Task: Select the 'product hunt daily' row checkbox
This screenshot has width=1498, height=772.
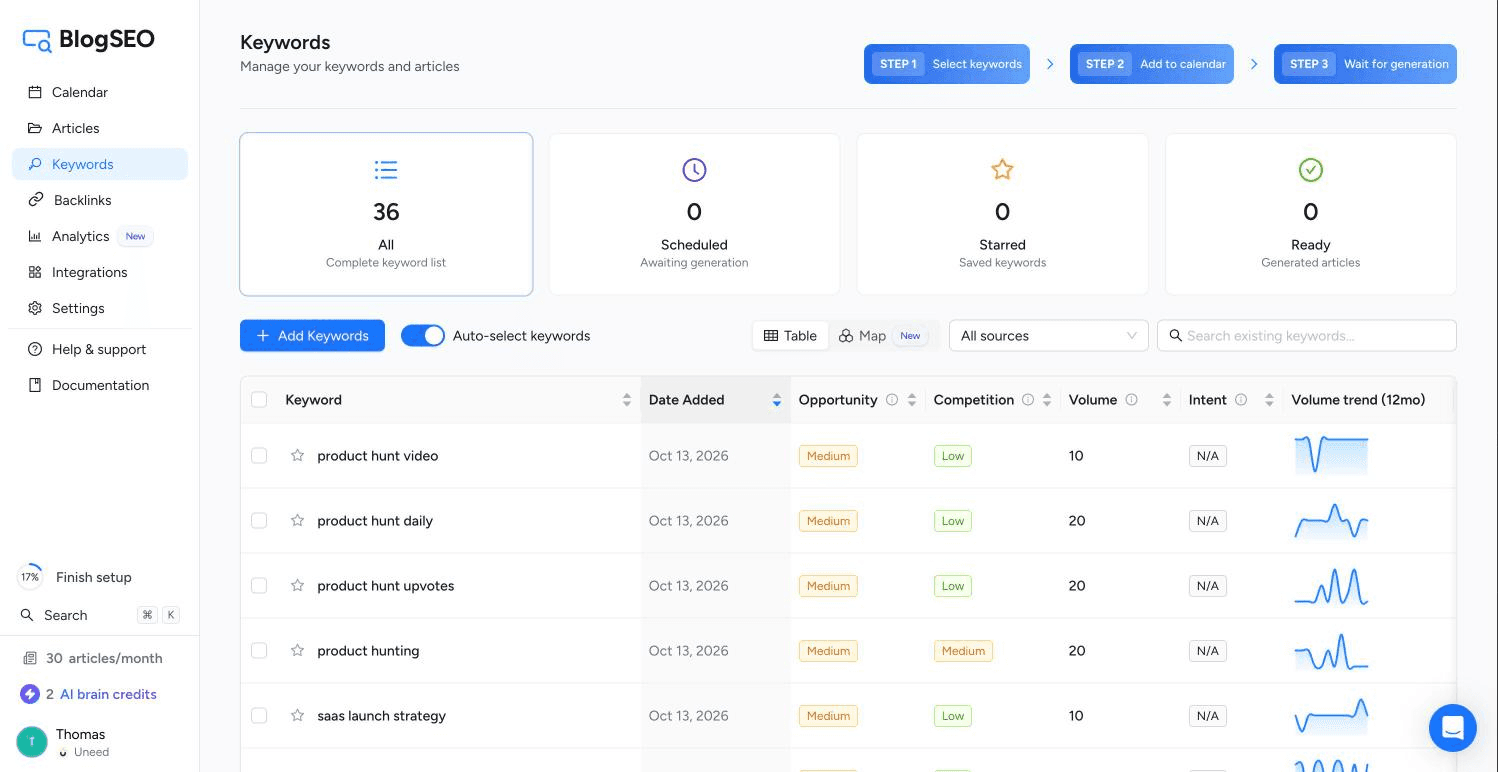Action: pos(259,521)
